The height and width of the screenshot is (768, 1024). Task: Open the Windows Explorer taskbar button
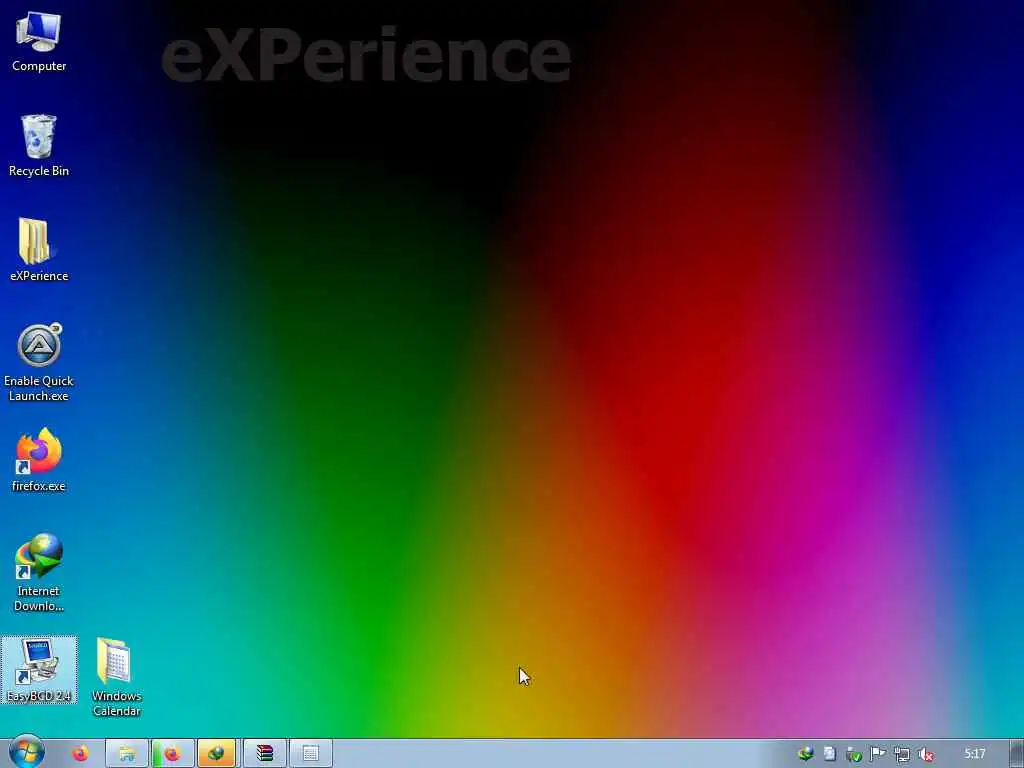pyautogui.click(x=127, y=754)
